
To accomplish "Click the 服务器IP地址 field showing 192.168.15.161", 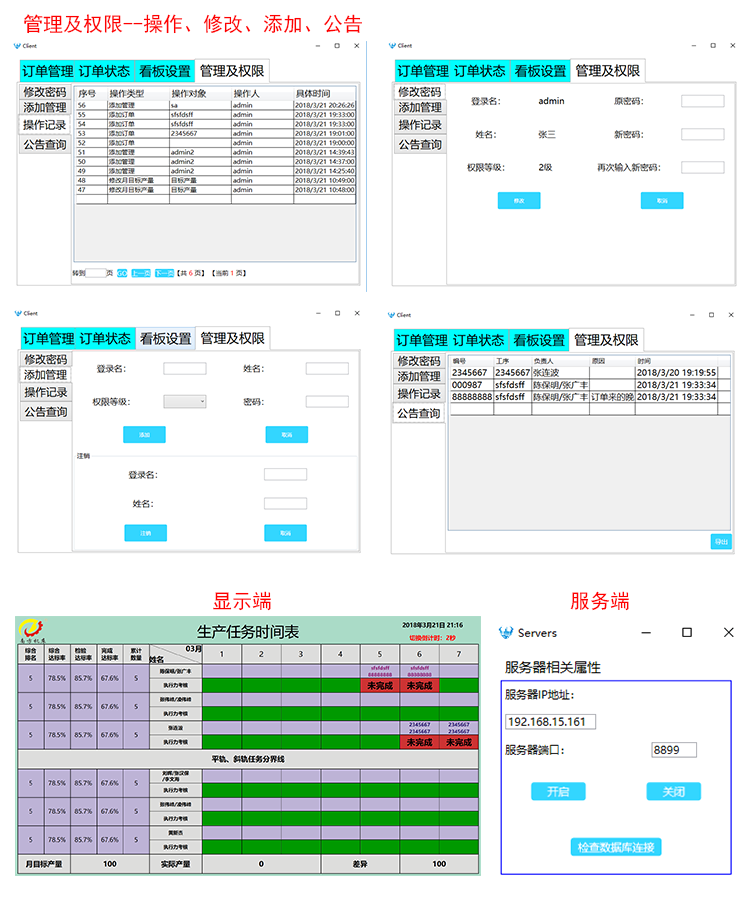I will 550,721.
